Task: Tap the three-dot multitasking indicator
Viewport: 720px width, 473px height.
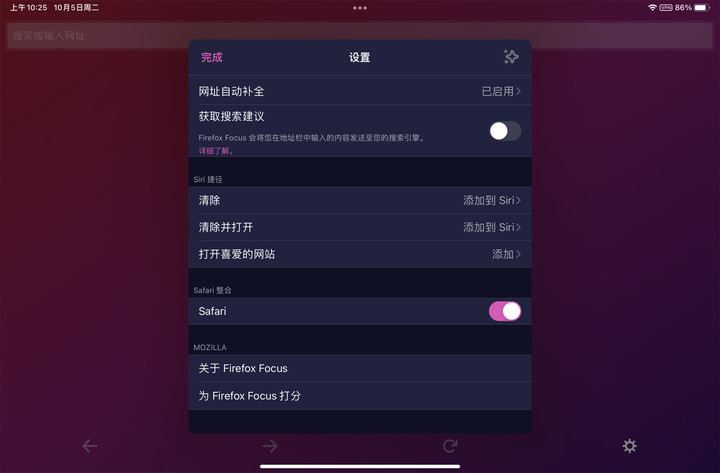Action: coord(360,8)
